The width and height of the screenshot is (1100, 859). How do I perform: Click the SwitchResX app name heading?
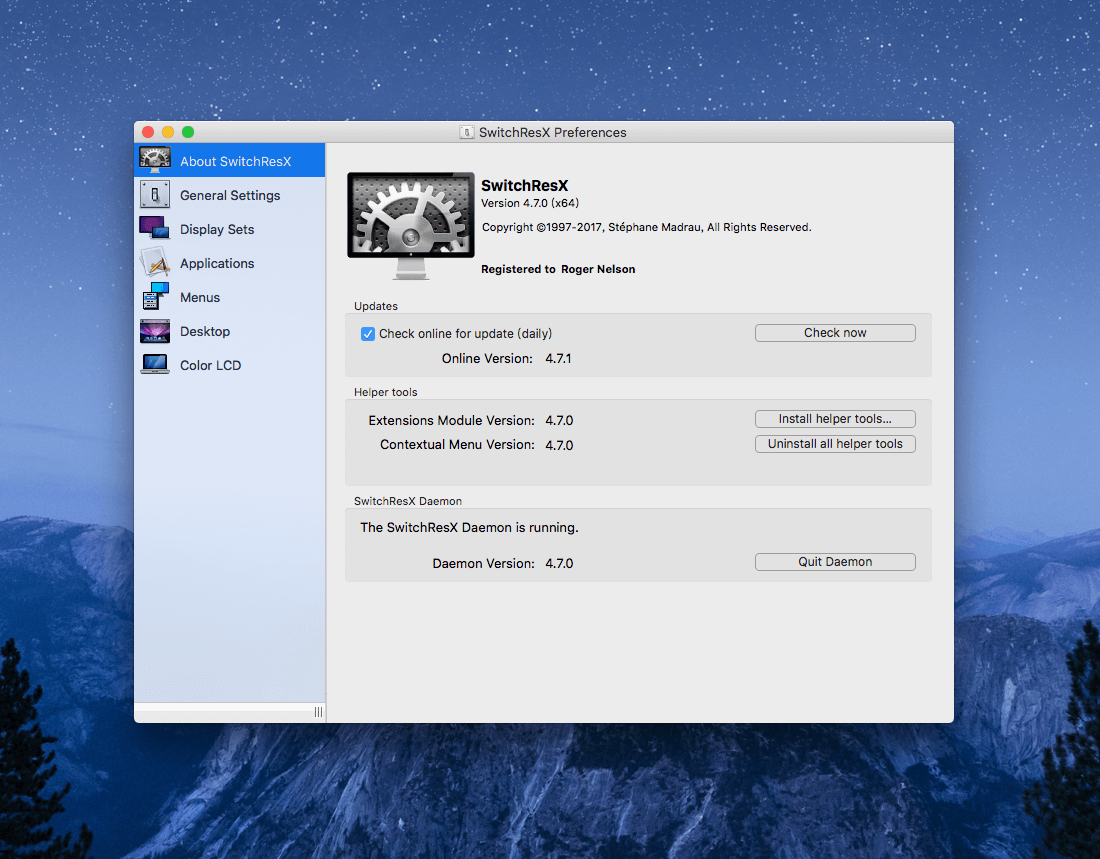(524, 185)
